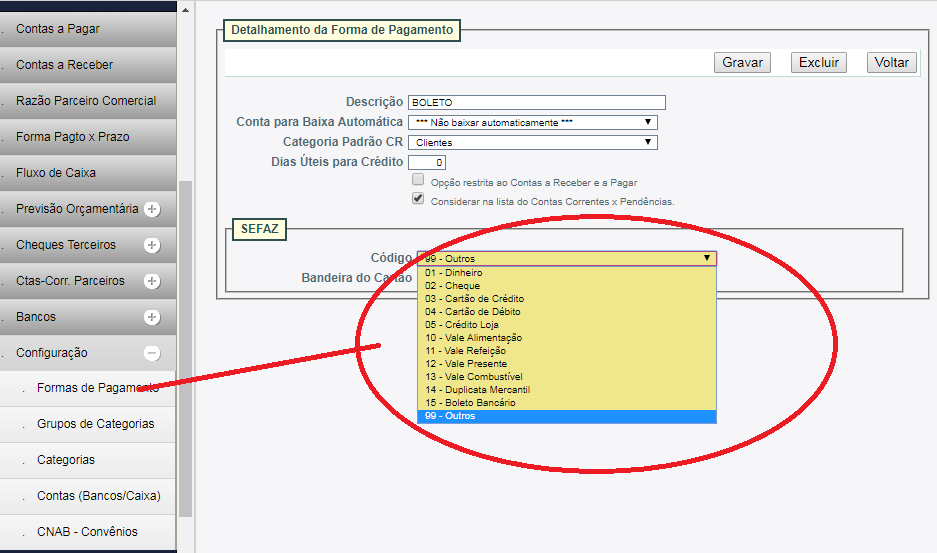The height and width of the screenshot is (553, 937).
Task: Enable 'Opção restrita ao Contas a Receber' checkbox
Action: click(418, 180)
